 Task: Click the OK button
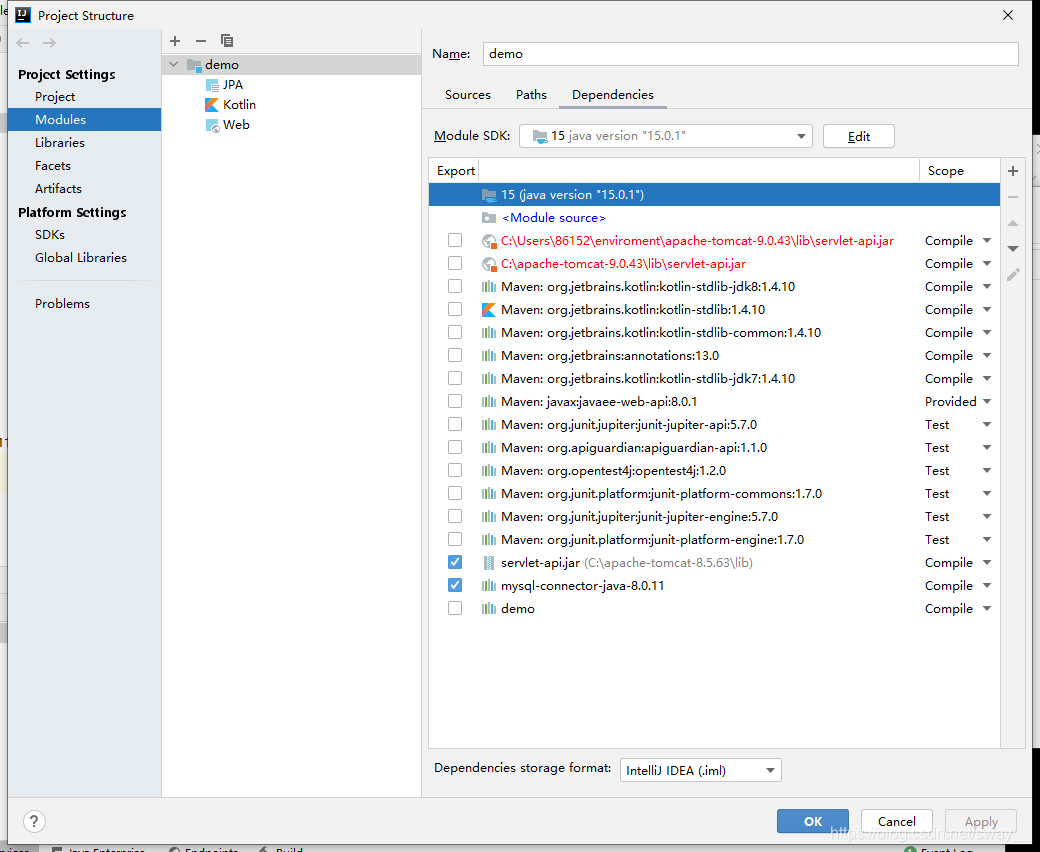point(812,822)
